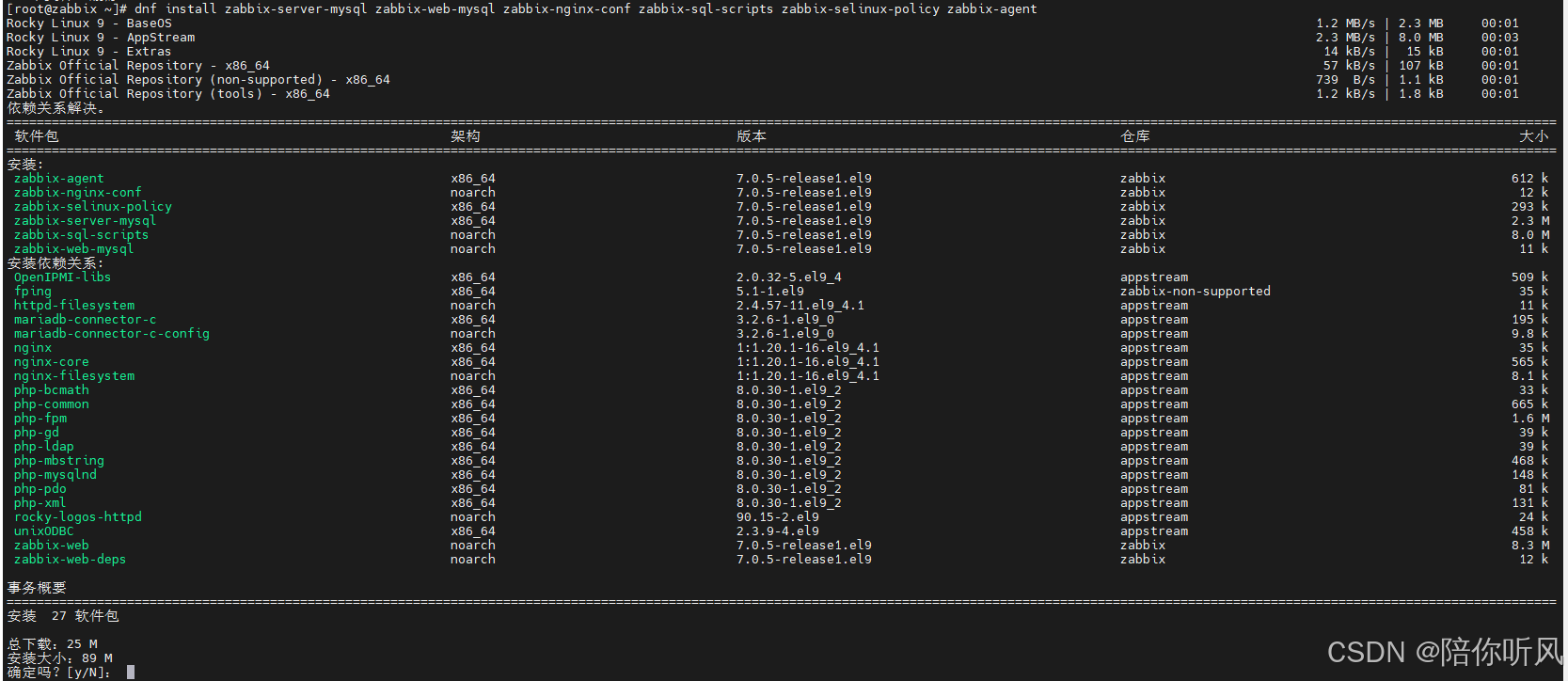Click the Rocky Linux 9 - BaseOS line

[x=88, y=23]
